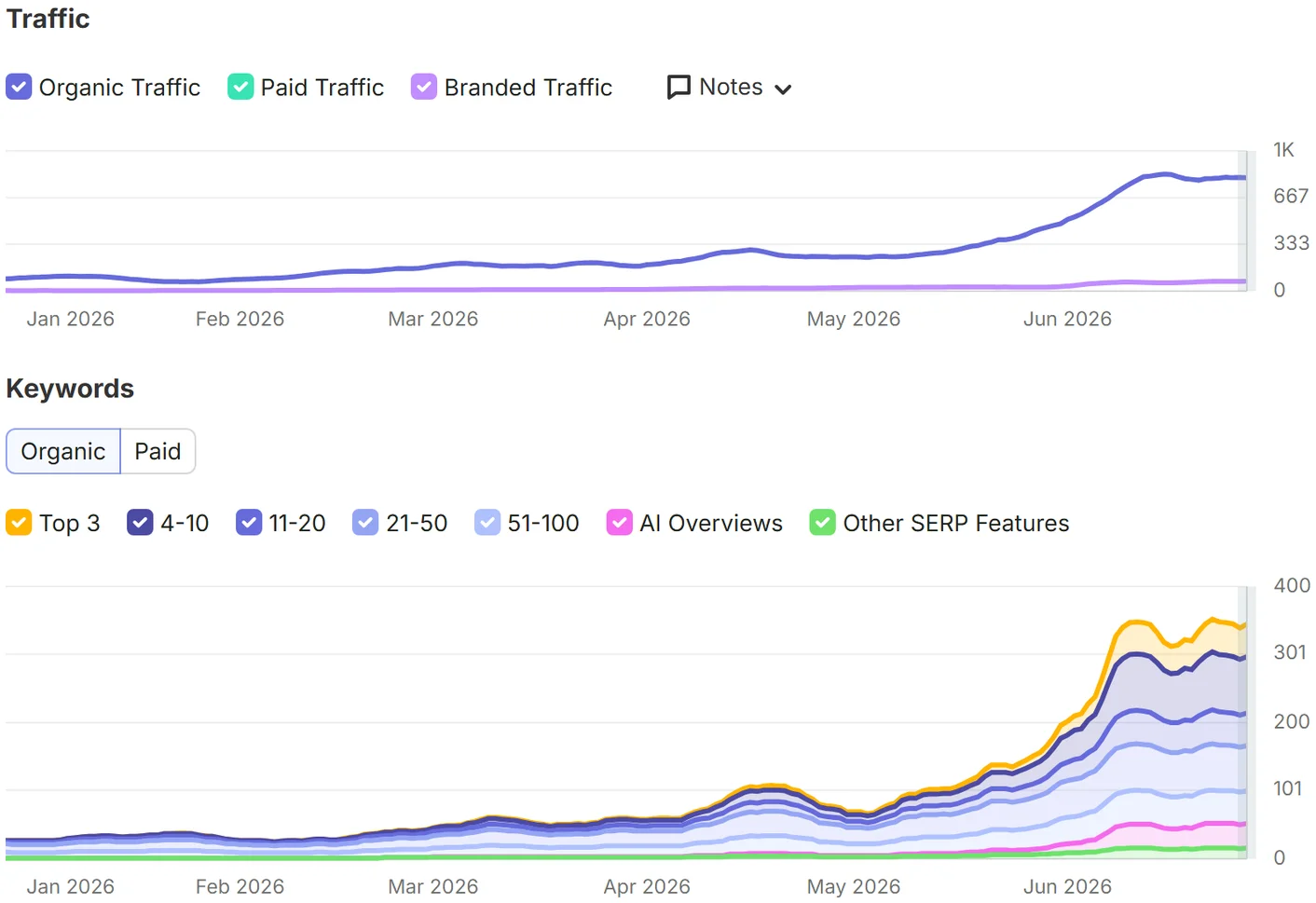Expand the Notes dropdown chevron

pos(783,89)
